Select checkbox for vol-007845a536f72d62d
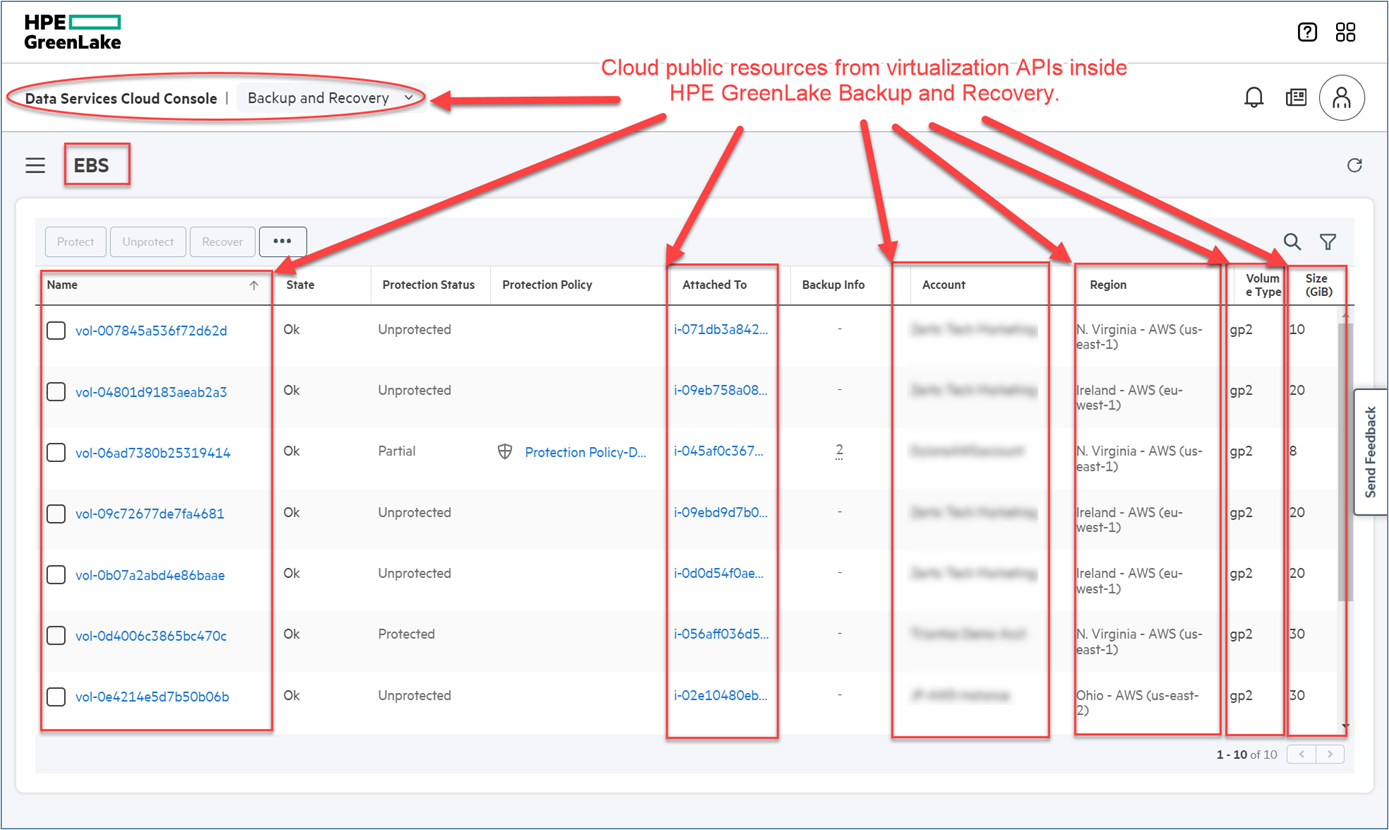Image resolution: width=1389 pixels, height=830 pixels. [x=56, y=331]
